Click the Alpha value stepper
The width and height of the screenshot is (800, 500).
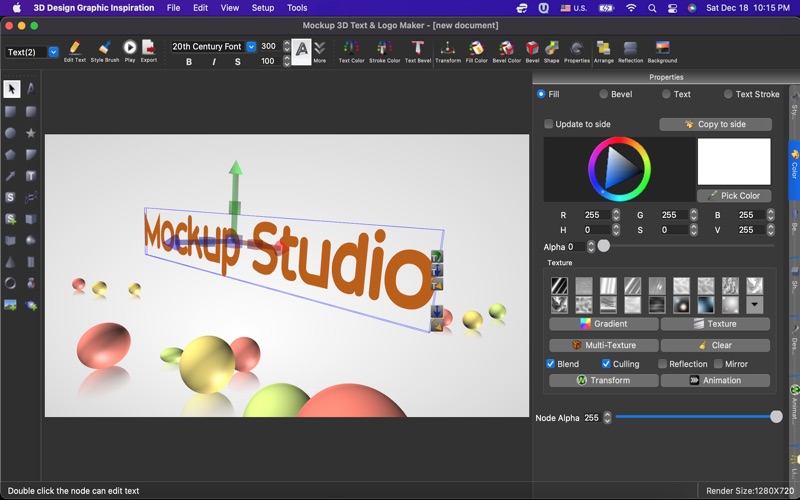pos(591,247)
